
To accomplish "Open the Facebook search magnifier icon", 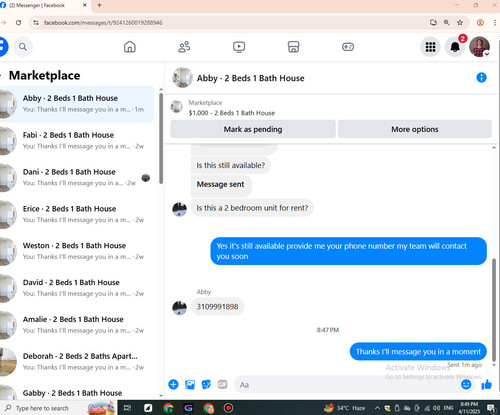I will click(x=23, y=47).
